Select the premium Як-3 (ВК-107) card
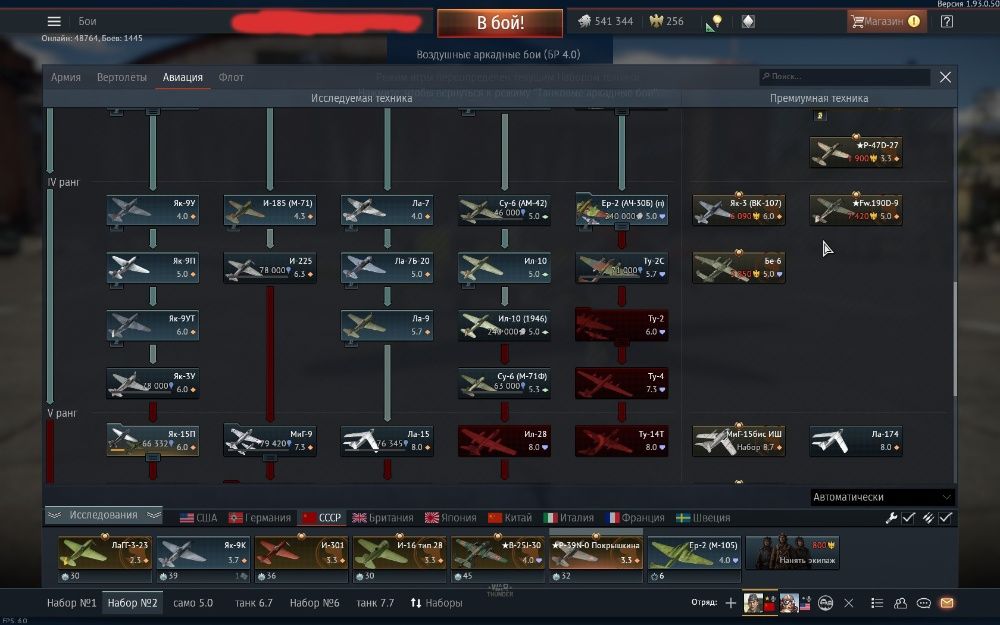Screen dimensions: 1000x625 click(x=739, y=210)
